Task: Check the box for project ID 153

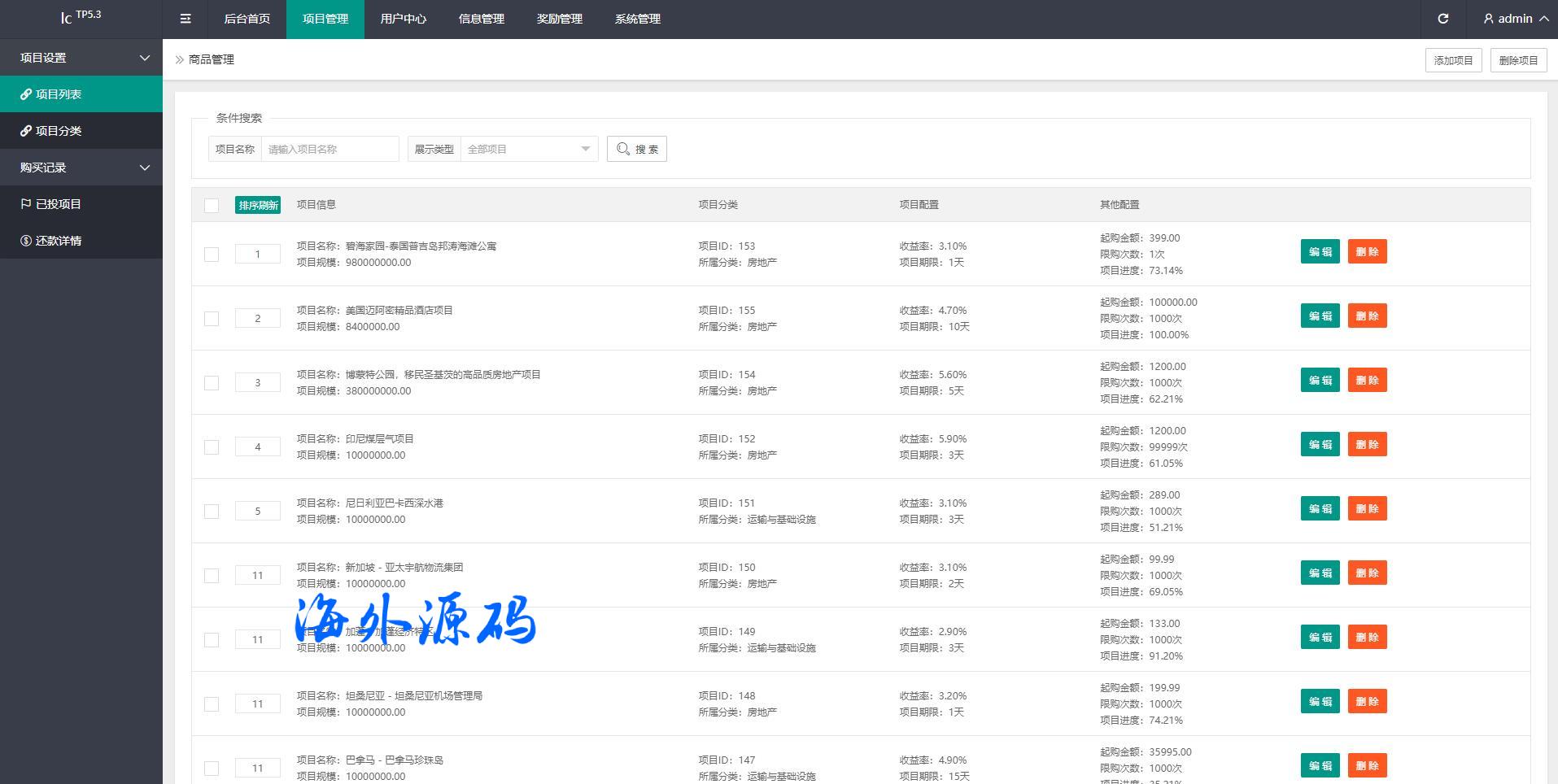Action: pyautogui.click(x=212, y=255)
